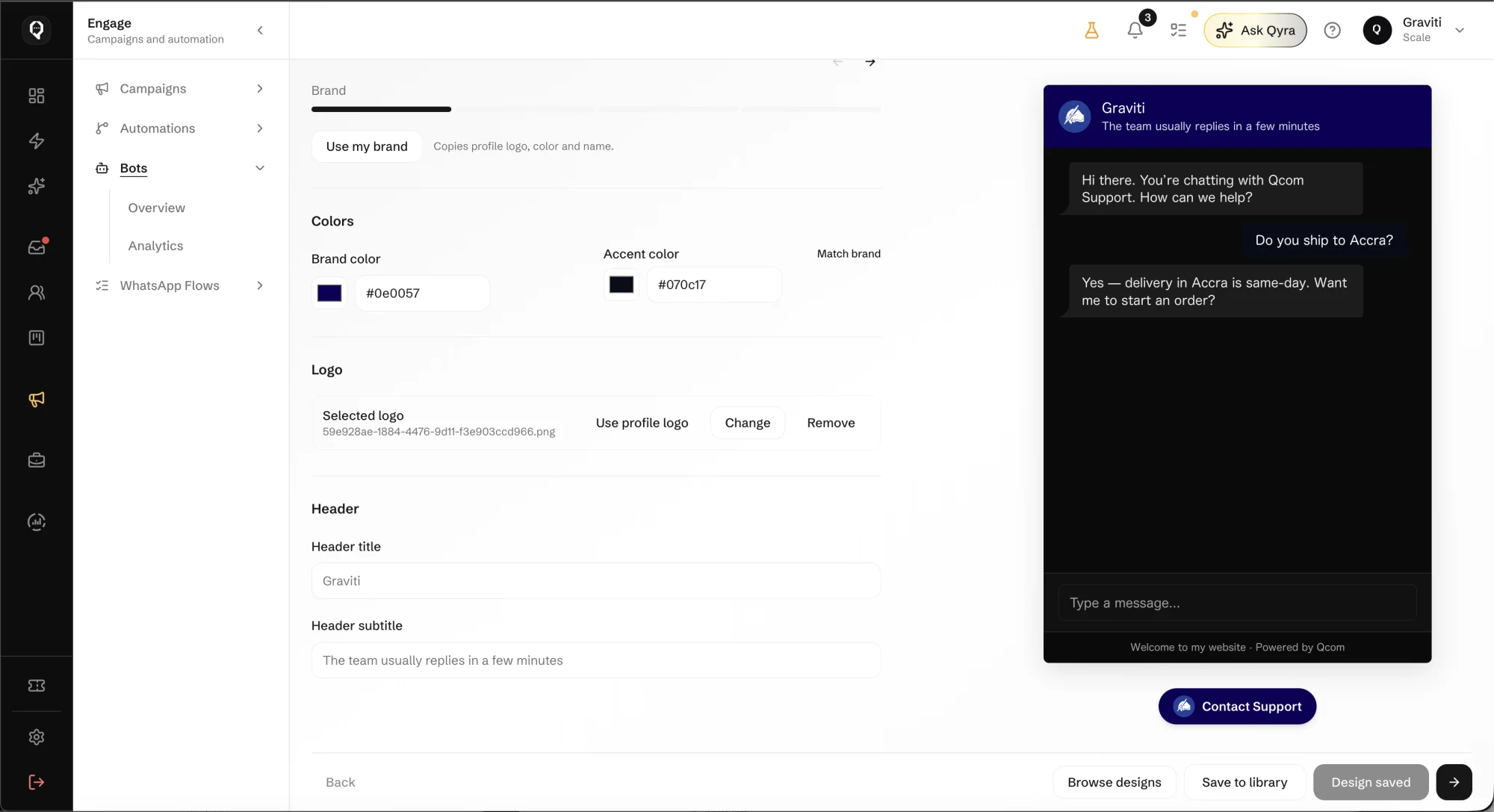Click the next arrow button beside Design saved
Screen dimensions: 1494x812
pos(1454,782)
